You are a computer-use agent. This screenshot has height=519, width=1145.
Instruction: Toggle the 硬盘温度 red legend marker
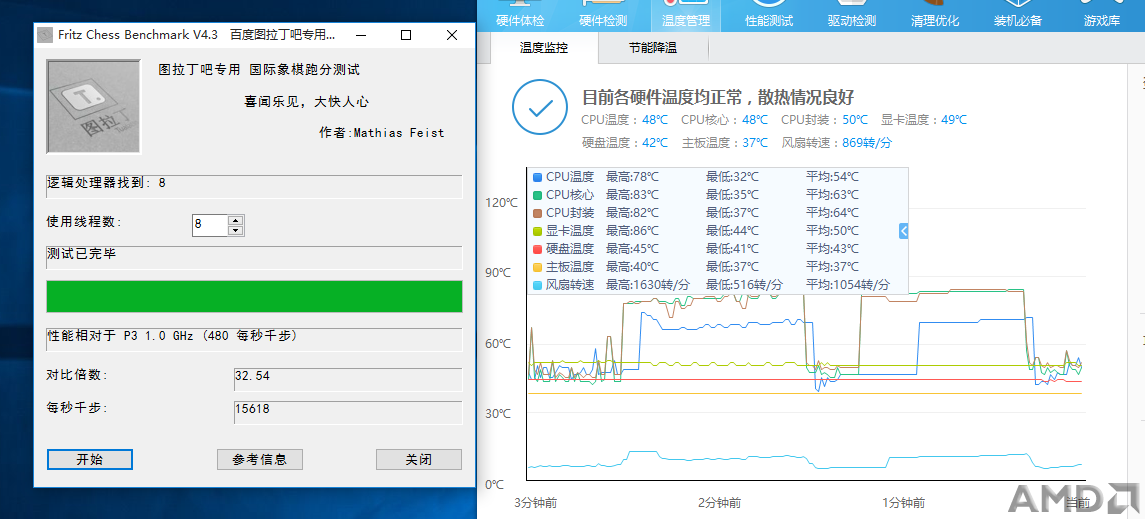[538, 249]
